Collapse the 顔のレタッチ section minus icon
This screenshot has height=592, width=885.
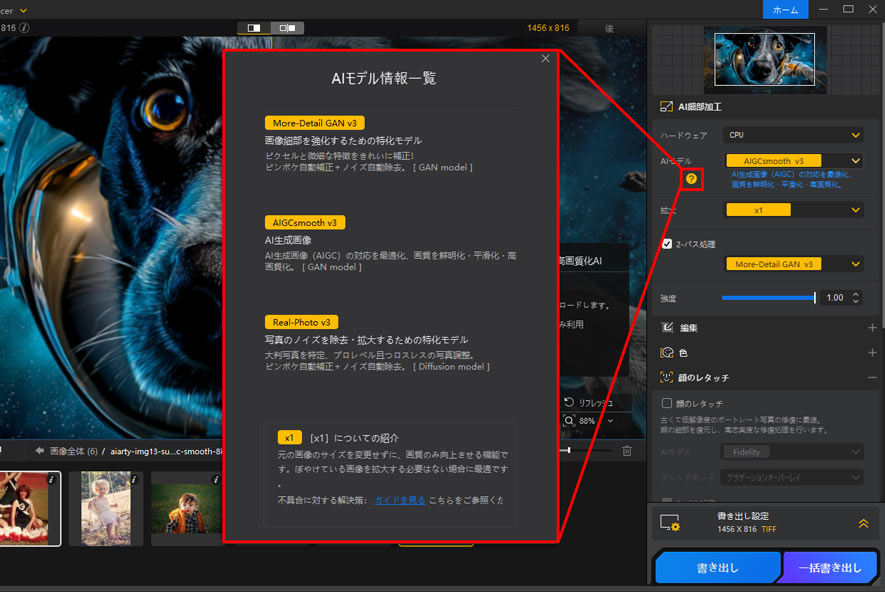point(872,377)
